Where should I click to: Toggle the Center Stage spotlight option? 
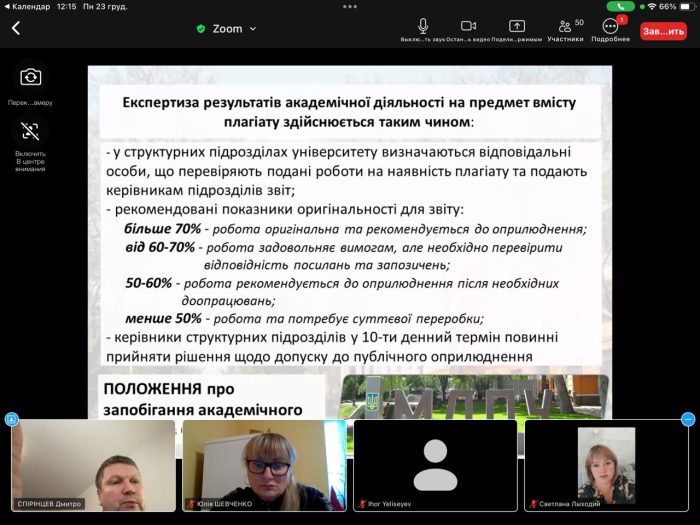coord(31,132)
